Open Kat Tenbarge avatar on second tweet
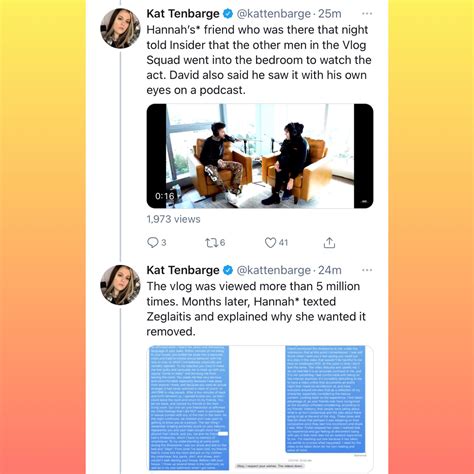 point(120,285)
